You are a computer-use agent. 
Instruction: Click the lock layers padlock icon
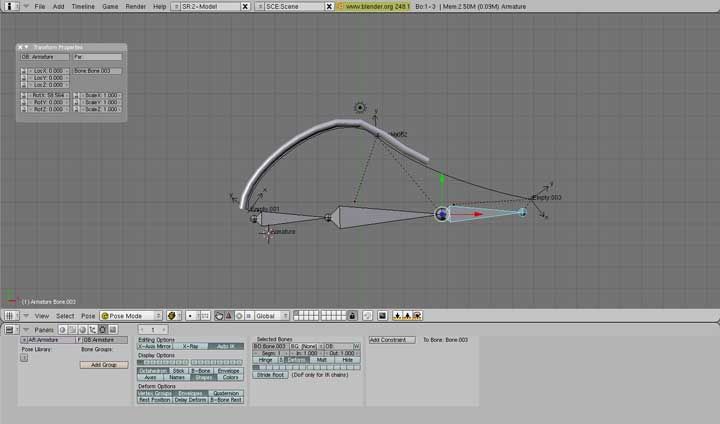352,316
